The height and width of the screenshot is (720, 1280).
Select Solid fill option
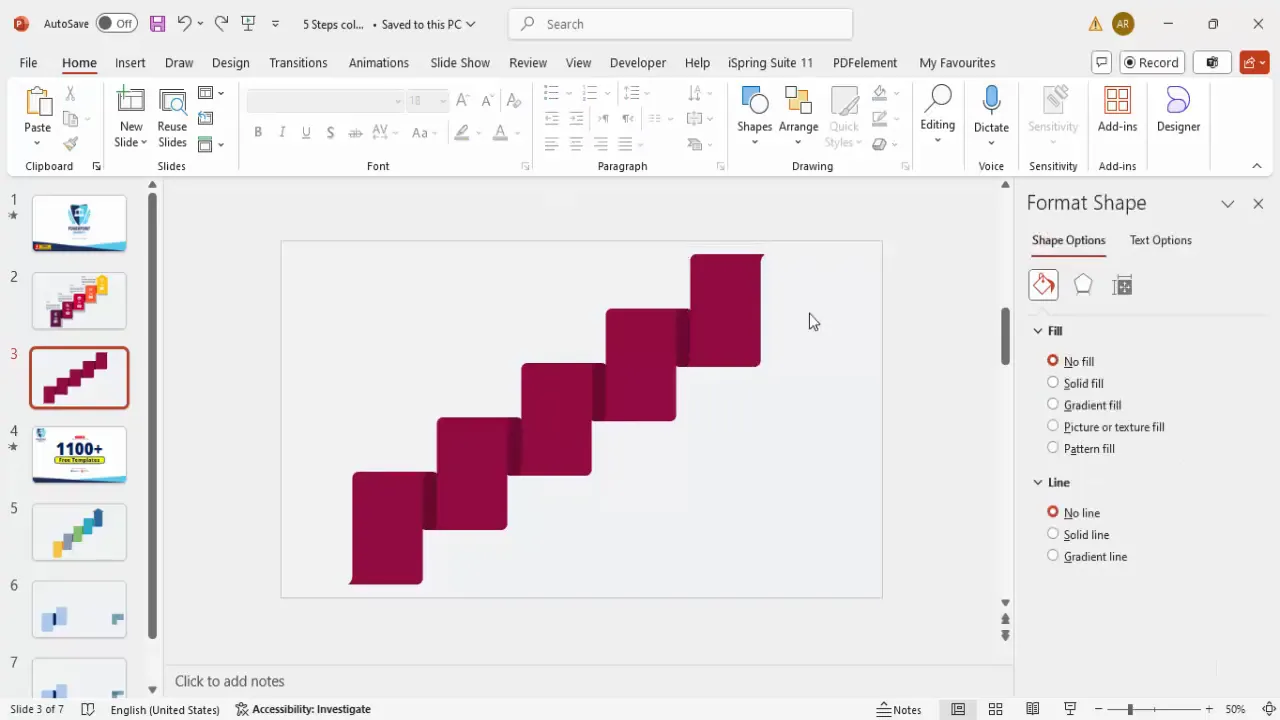coord(1075,383)
